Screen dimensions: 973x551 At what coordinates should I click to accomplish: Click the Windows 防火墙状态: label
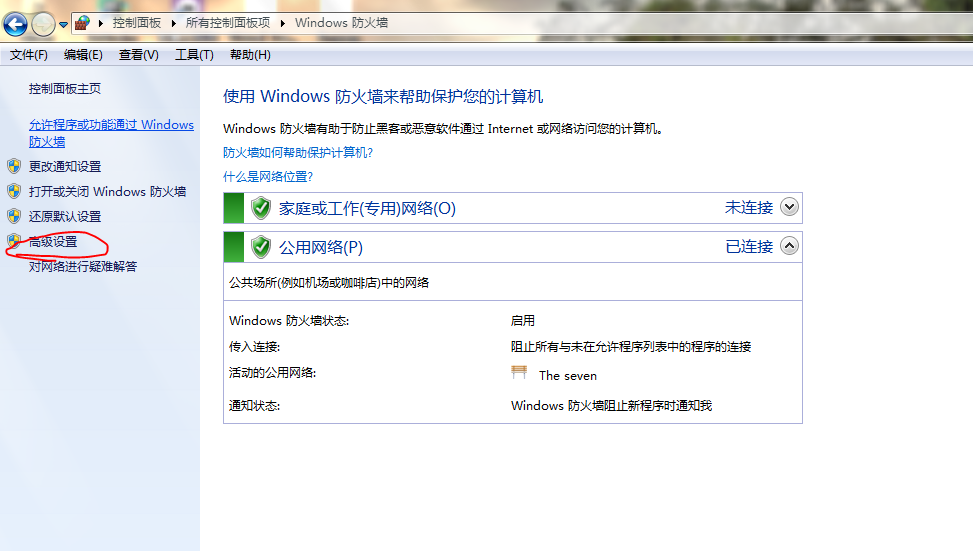click(289, 321)
